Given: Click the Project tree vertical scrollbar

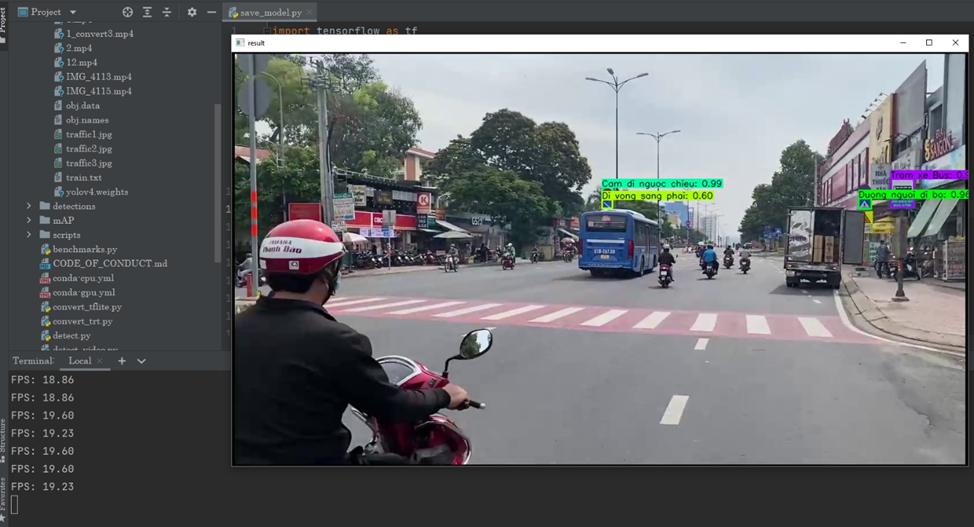Looking at the screenshot, I should point(217,183).
